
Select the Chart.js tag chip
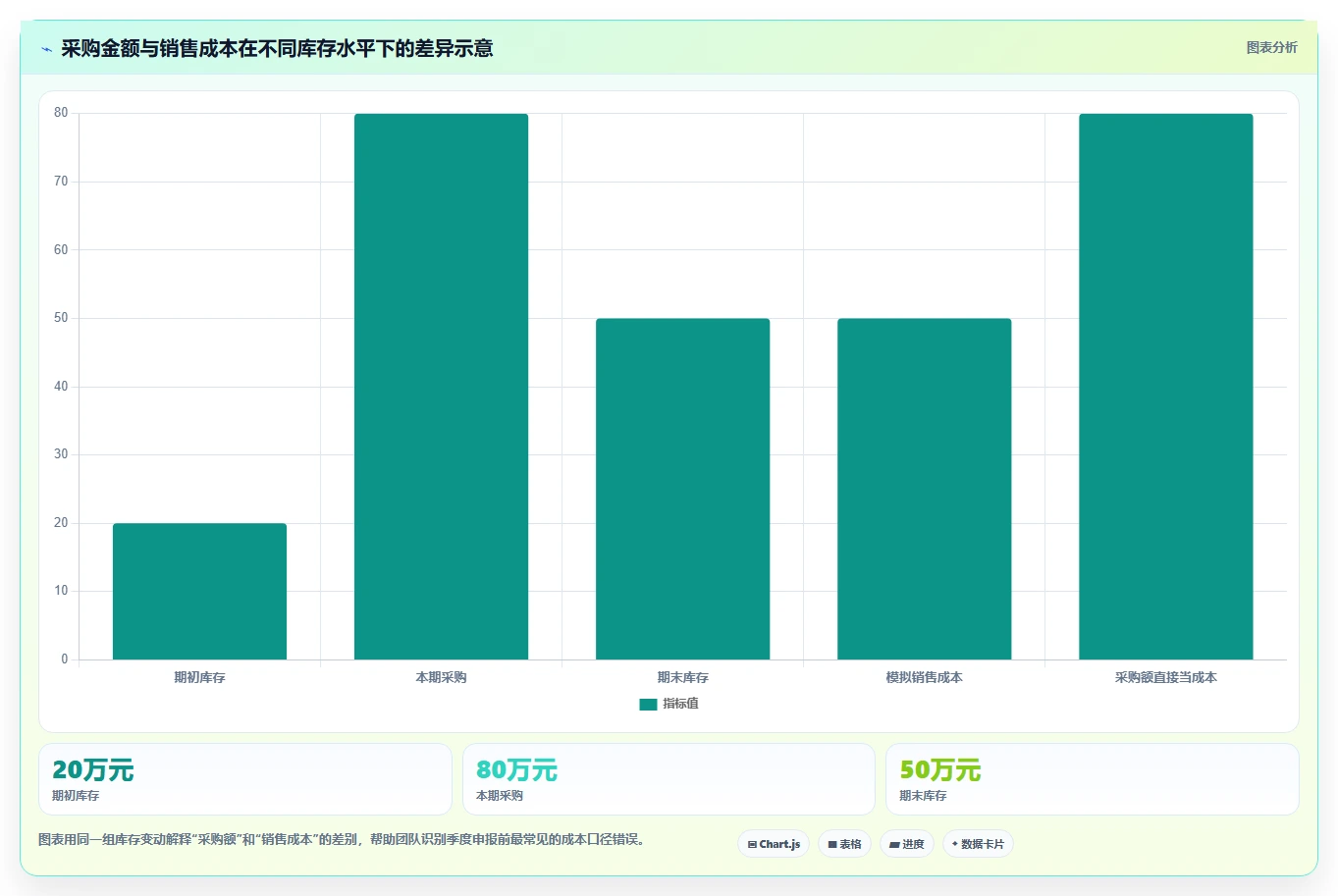[x=774, y=844]
